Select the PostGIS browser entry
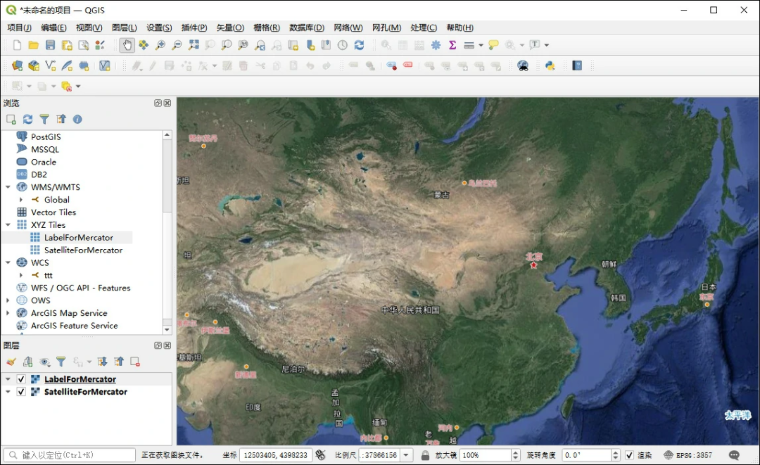The height and width of the screenshot is (465, 760). point(46,137)
